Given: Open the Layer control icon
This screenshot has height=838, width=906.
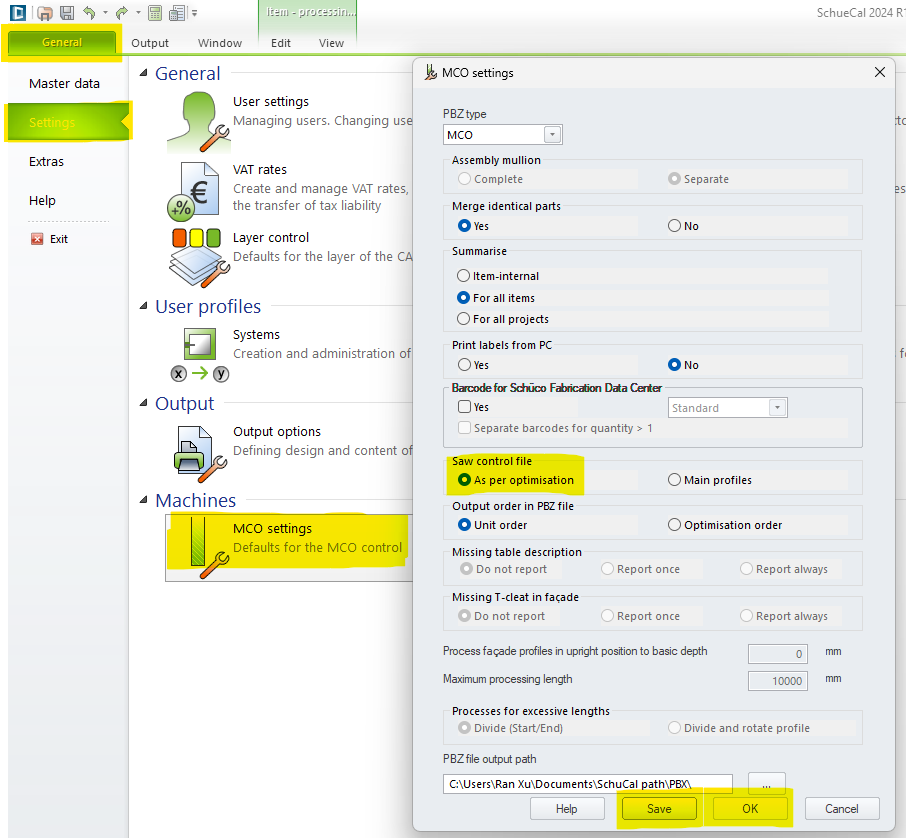Looking at the screenshot, I should [x=197, y=256].
